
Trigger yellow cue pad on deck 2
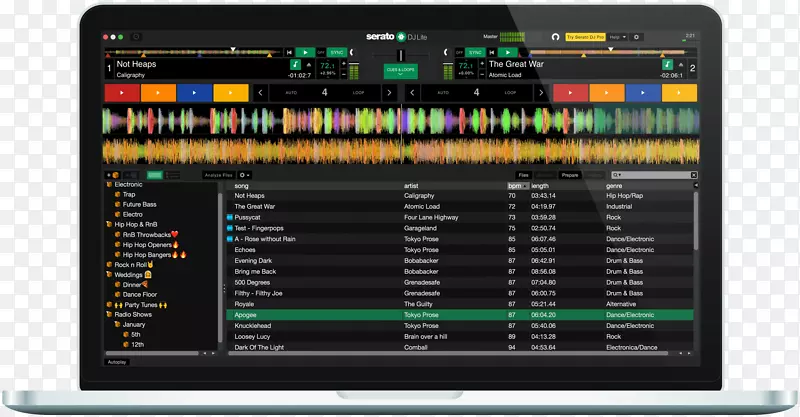[679, 93]
